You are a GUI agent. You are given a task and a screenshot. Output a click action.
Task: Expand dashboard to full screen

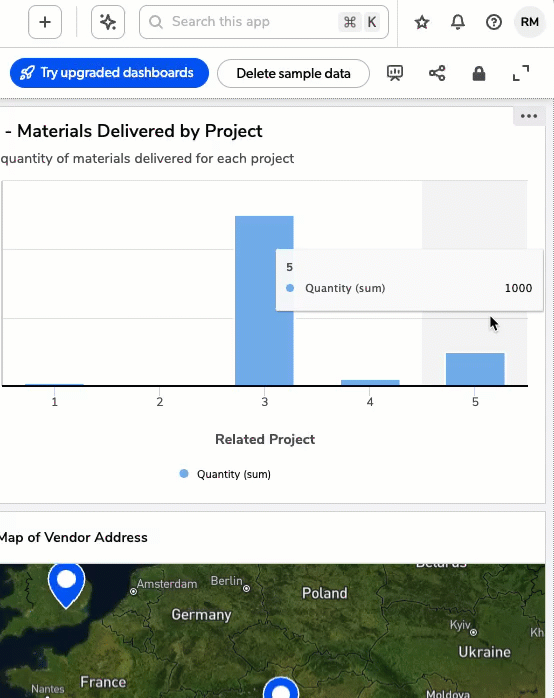coord(521,73)
